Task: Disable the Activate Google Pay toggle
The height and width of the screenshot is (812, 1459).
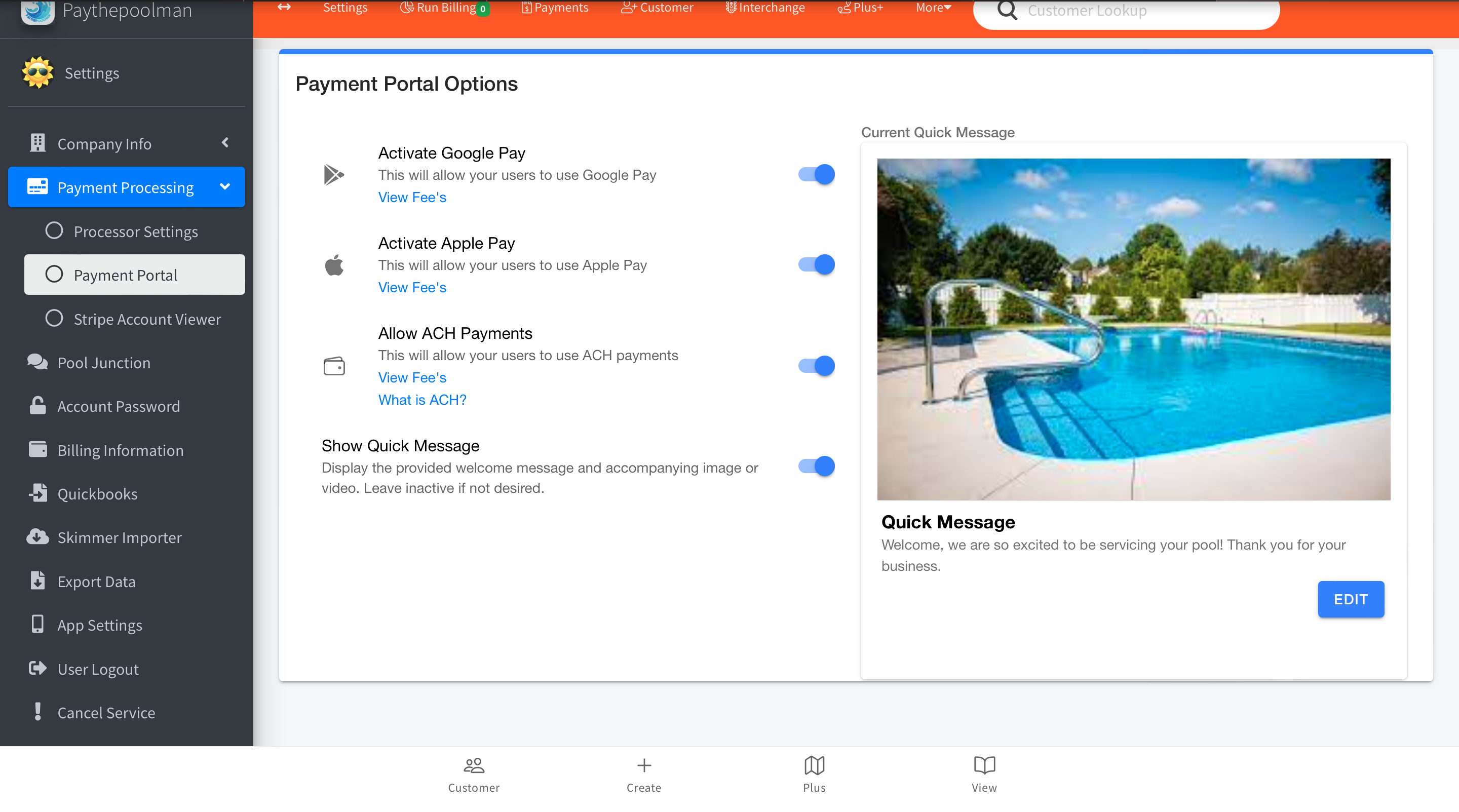Action: coord(816,174)
